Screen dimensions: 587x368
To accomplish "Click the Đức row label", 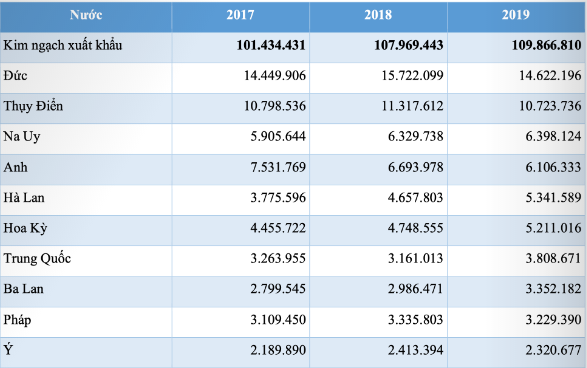I will point(15,76).
